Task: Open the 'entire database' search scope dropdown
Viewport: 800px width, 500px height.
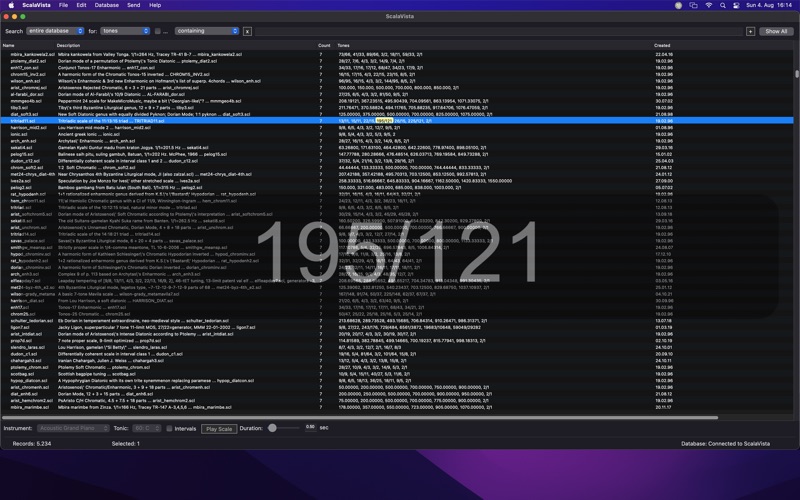Action: 55,31
